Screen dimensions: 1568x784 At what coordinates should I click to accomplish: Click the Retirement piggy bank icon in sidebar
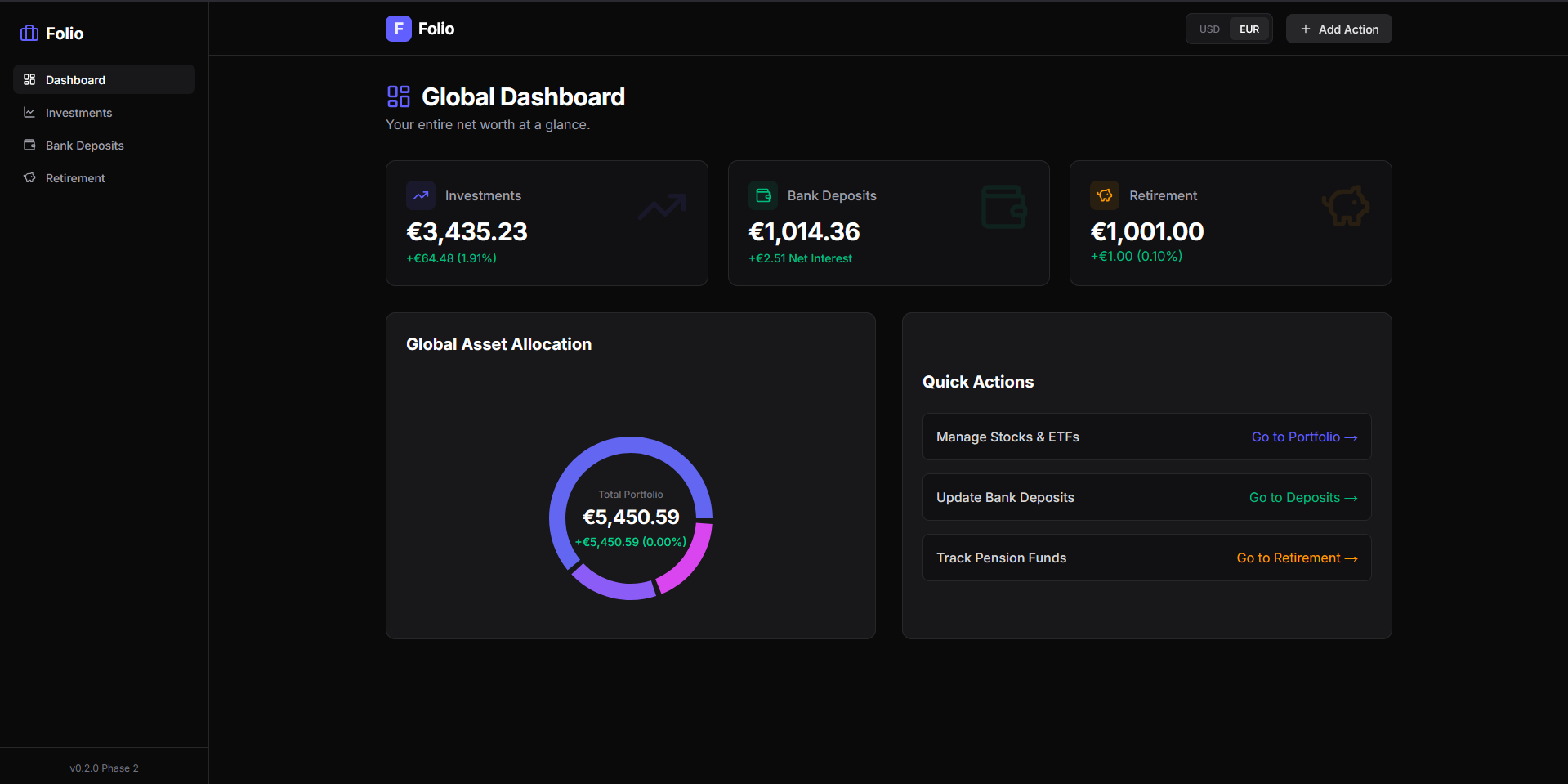pos(29,177)
